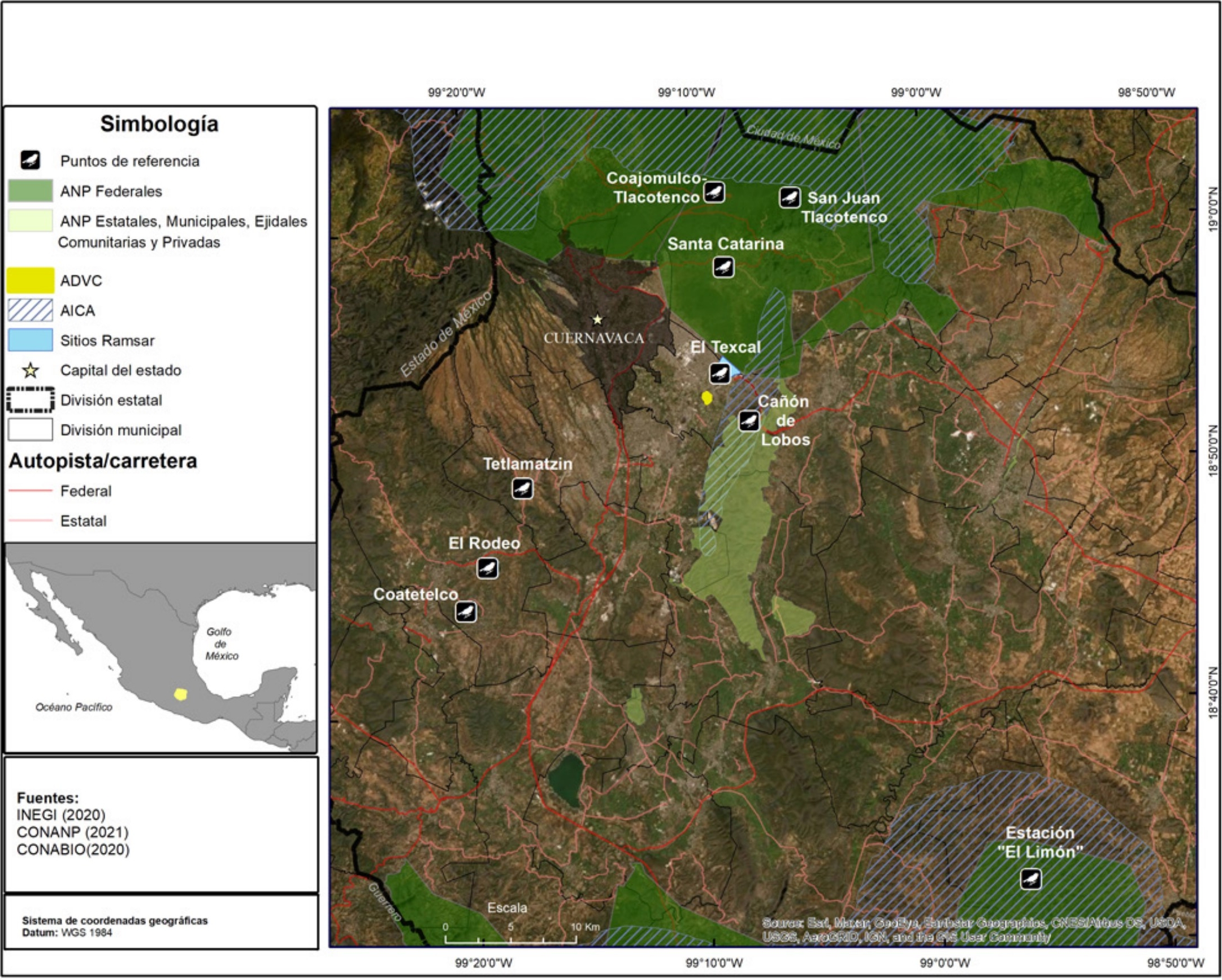
Task: Click the Cuernavaca state capital star
Action: [x=597, y=320]
